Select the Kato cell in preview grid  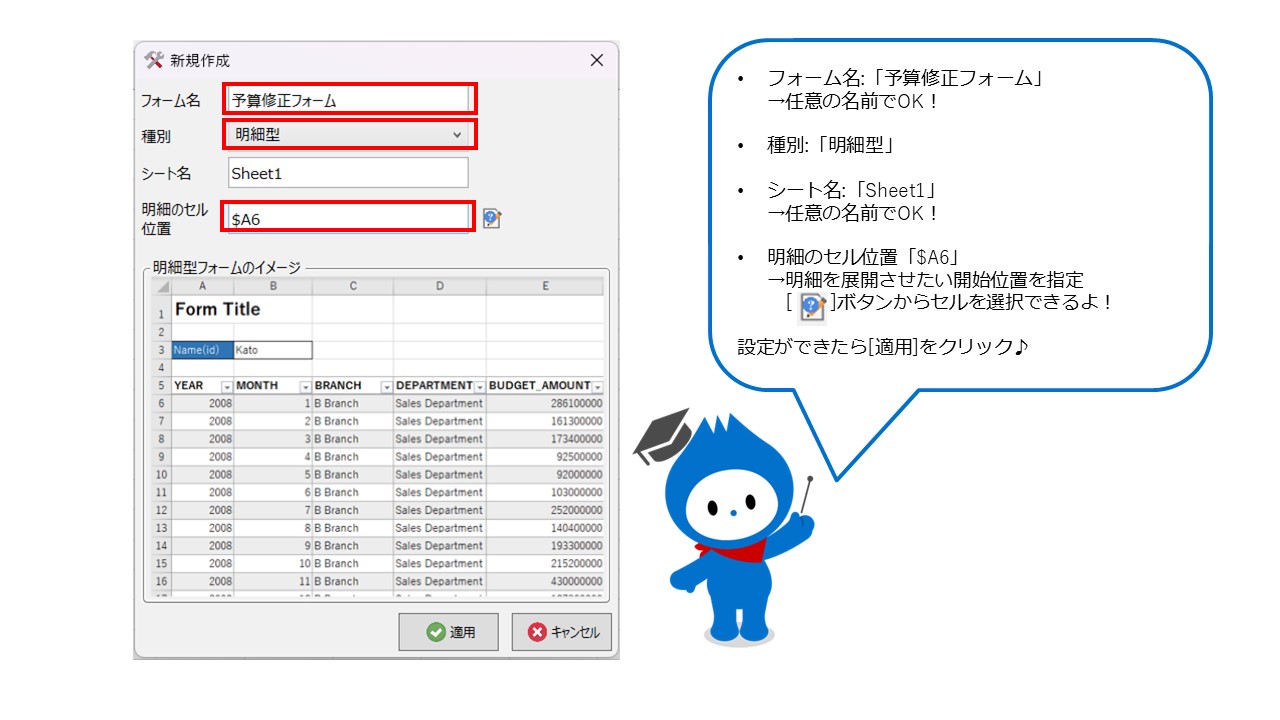tap(272, 350)
